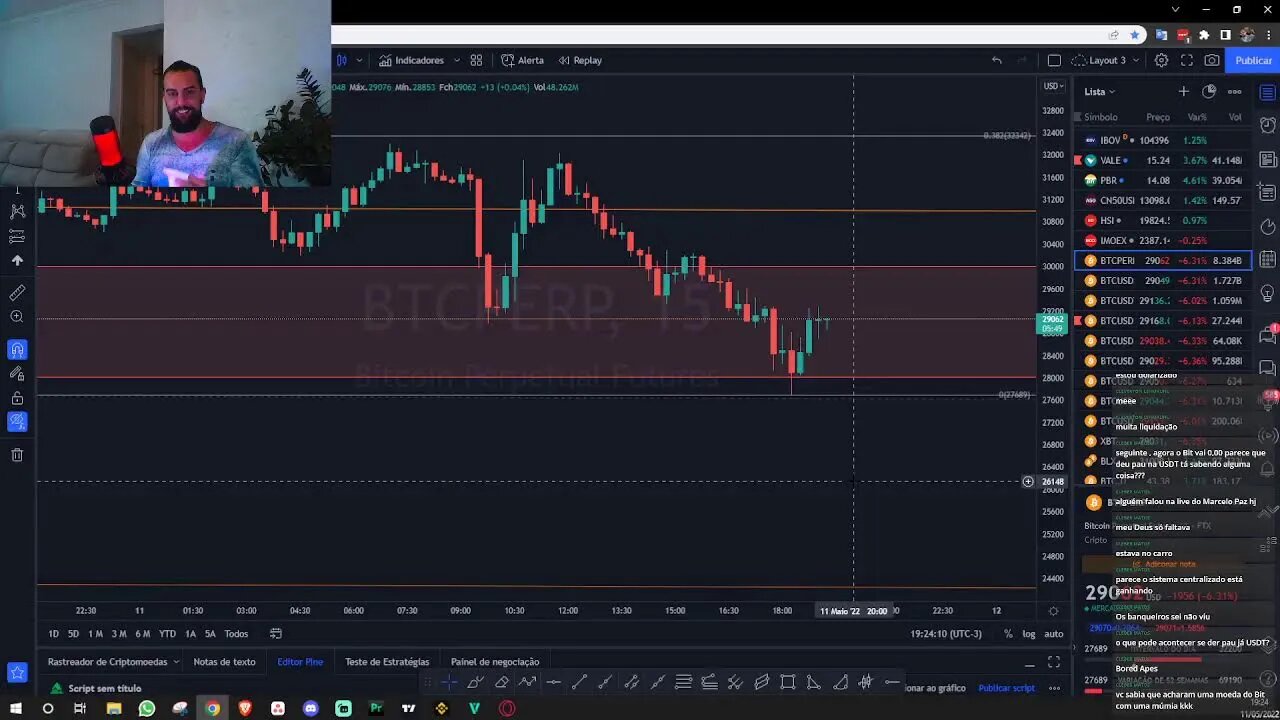
Task: Select HSI row in watchlist
Action: click(1163, 220)
